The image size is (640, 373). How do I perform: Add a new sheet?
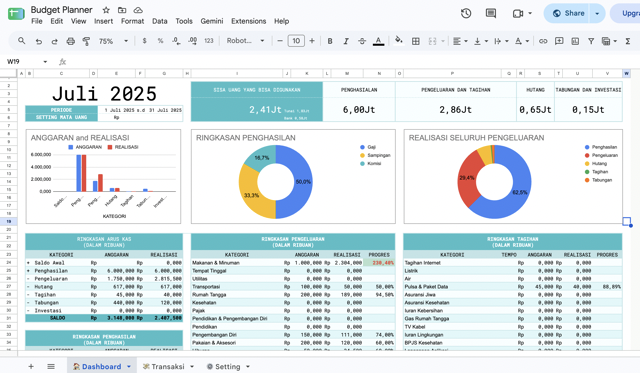(31, 366)
